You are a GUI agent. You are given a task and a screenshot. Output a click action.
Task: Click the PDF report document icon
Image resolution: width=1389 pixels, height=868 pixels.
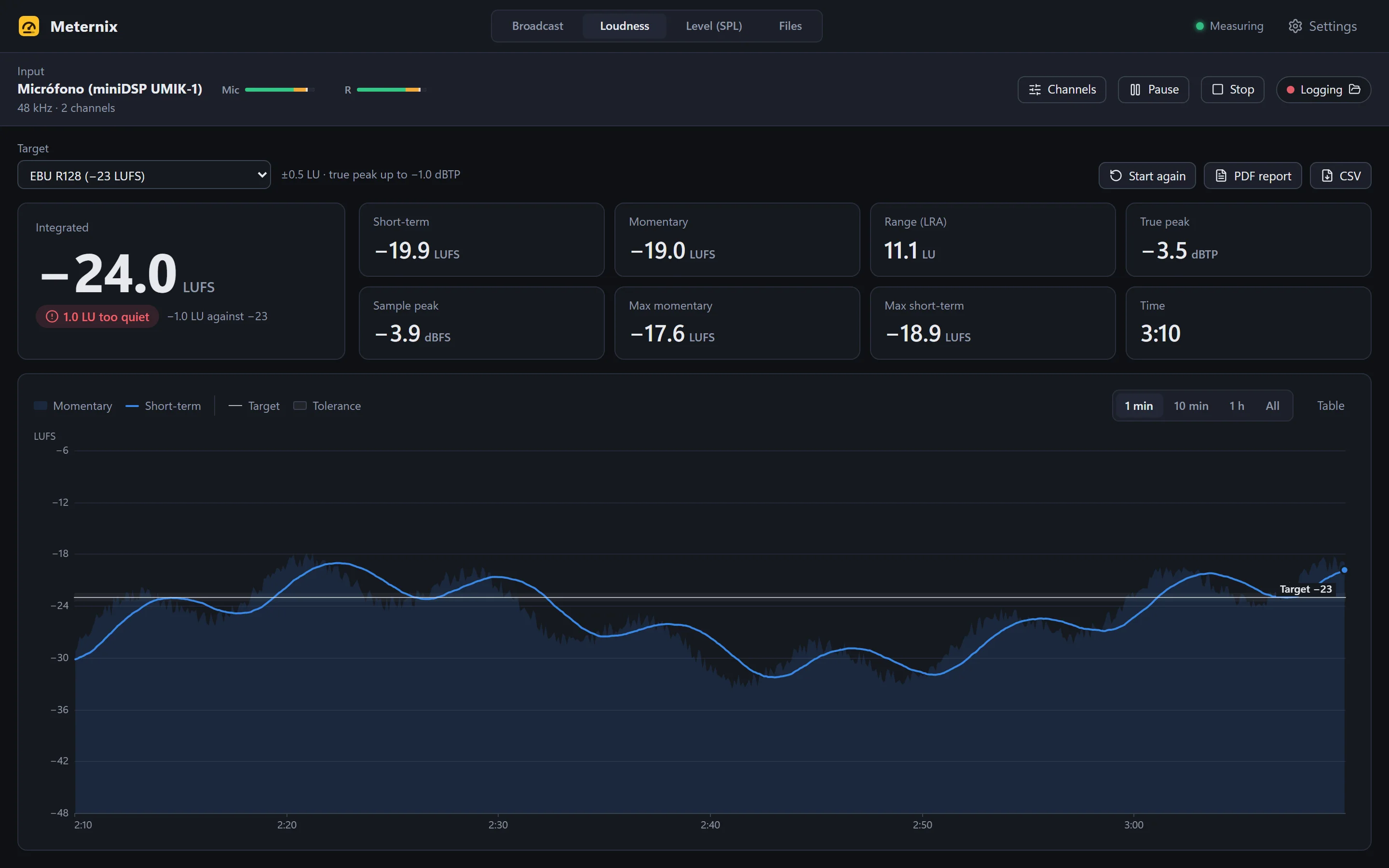[1221, 176]
